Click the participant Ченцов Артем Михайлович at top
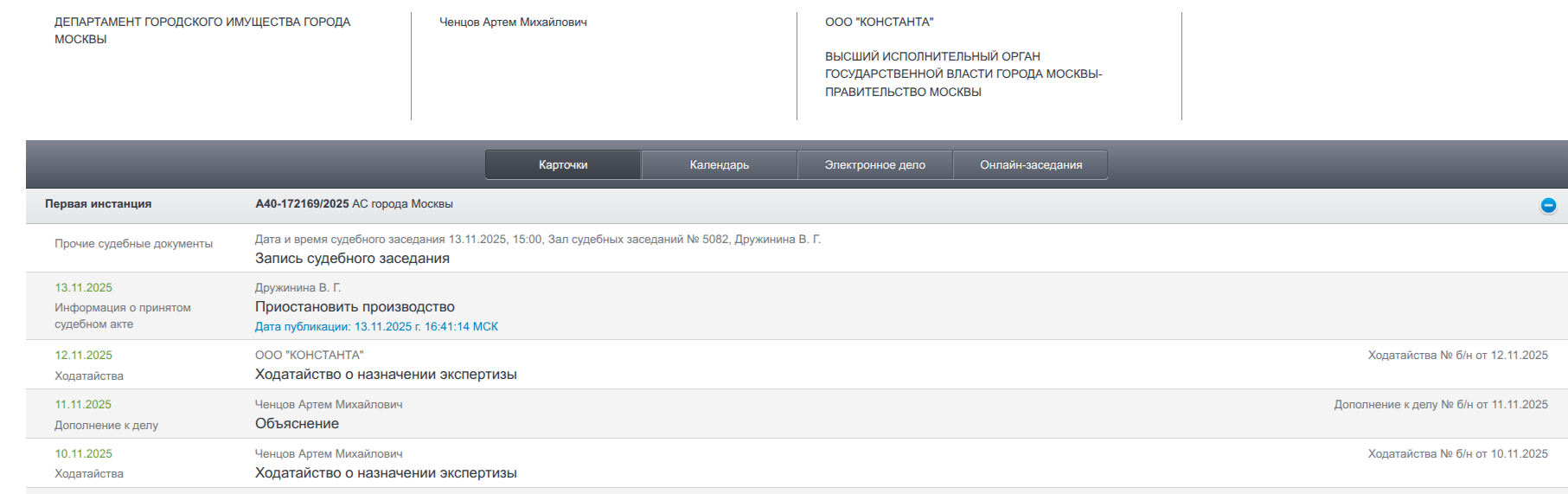Viewport: 1568px width, 494px height. (x=513, y=22)
